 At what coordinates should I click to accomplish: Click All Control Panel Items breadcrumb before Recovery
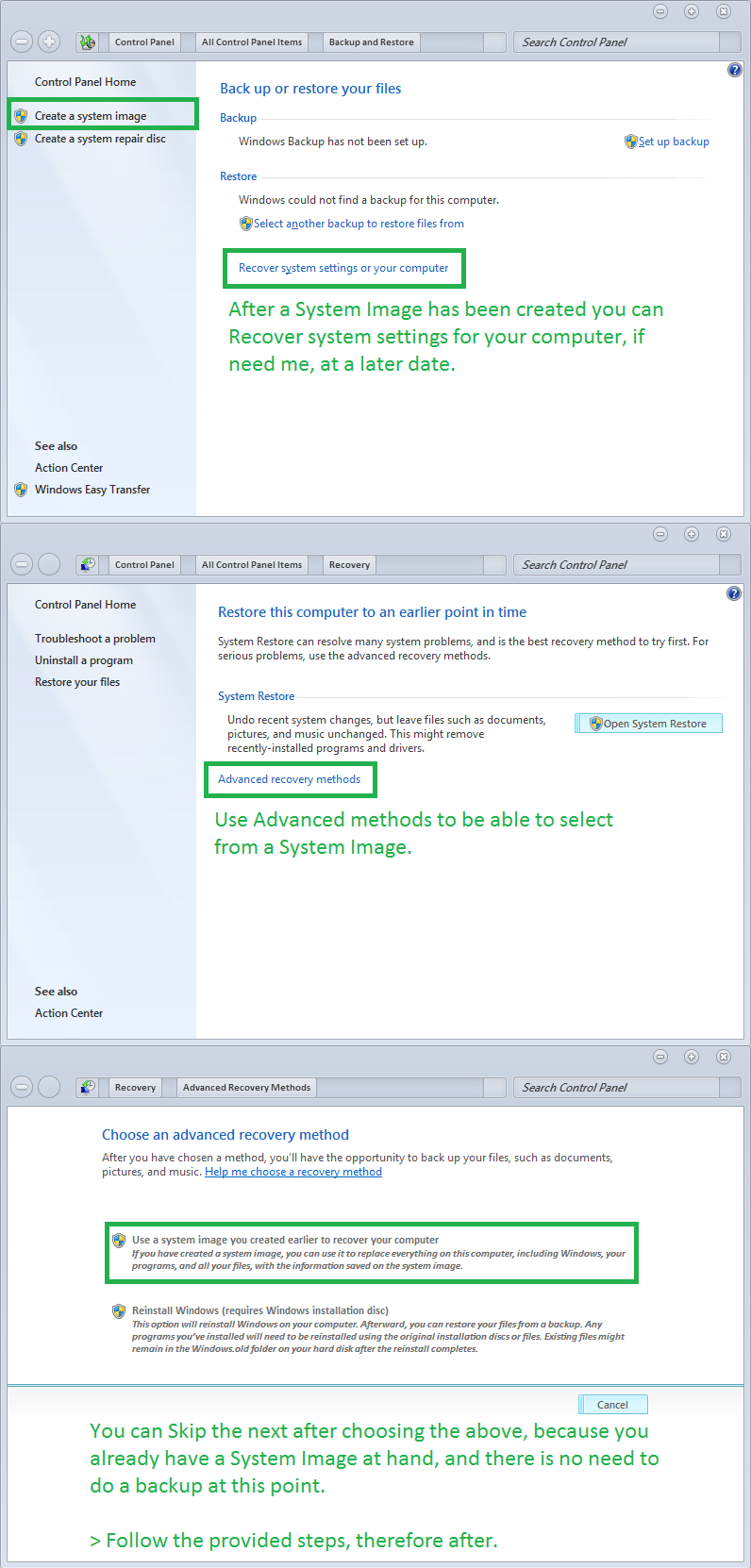[x=252, y=564]
